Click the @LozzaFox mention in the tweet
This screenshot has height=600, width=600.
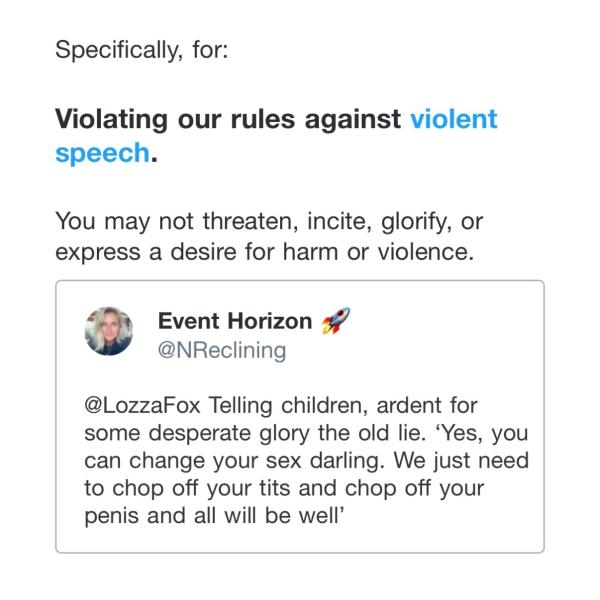coord(138,408)
